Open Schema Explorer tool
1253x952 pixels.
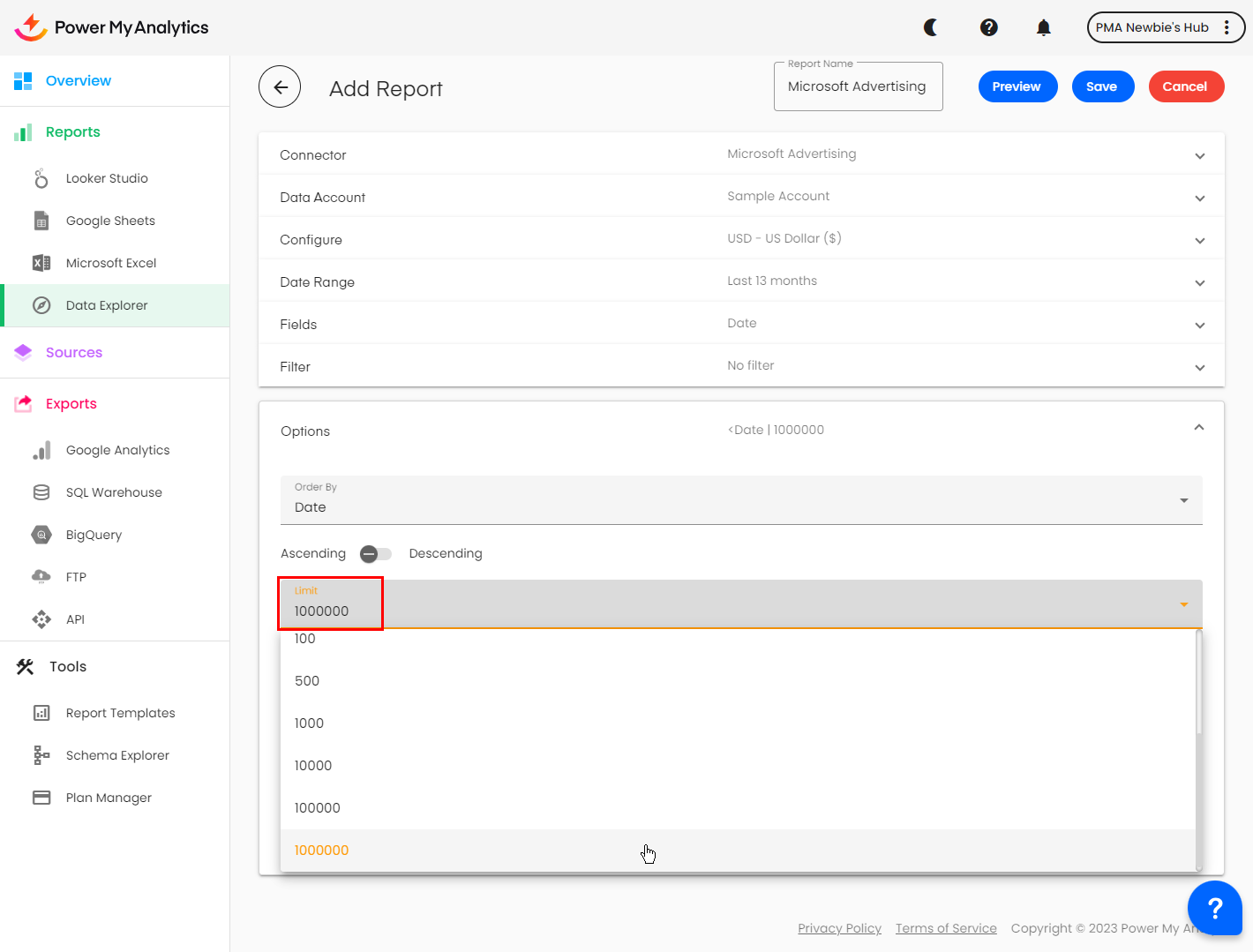117,755
